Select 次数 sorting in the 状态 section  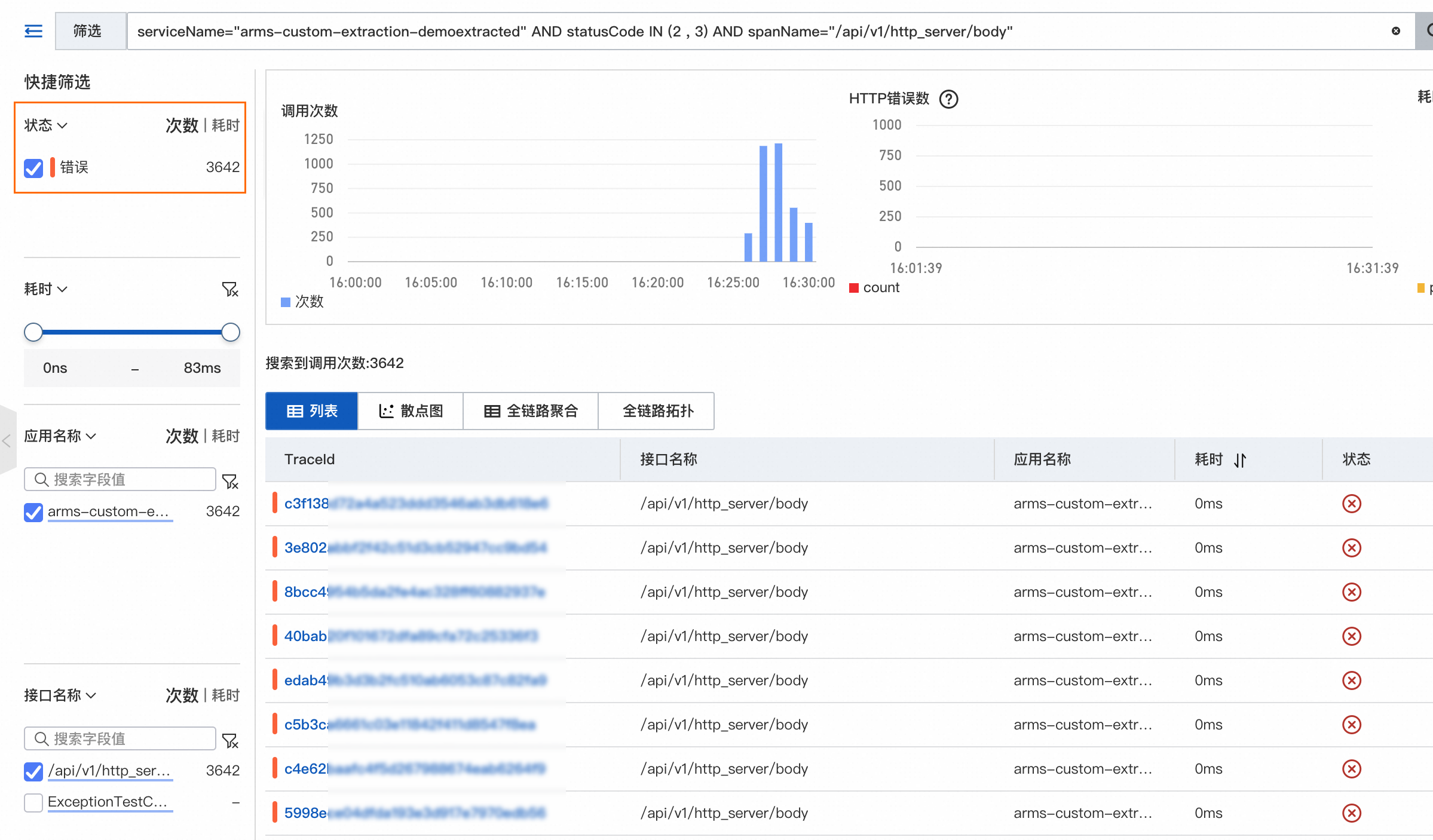[182, 125]
